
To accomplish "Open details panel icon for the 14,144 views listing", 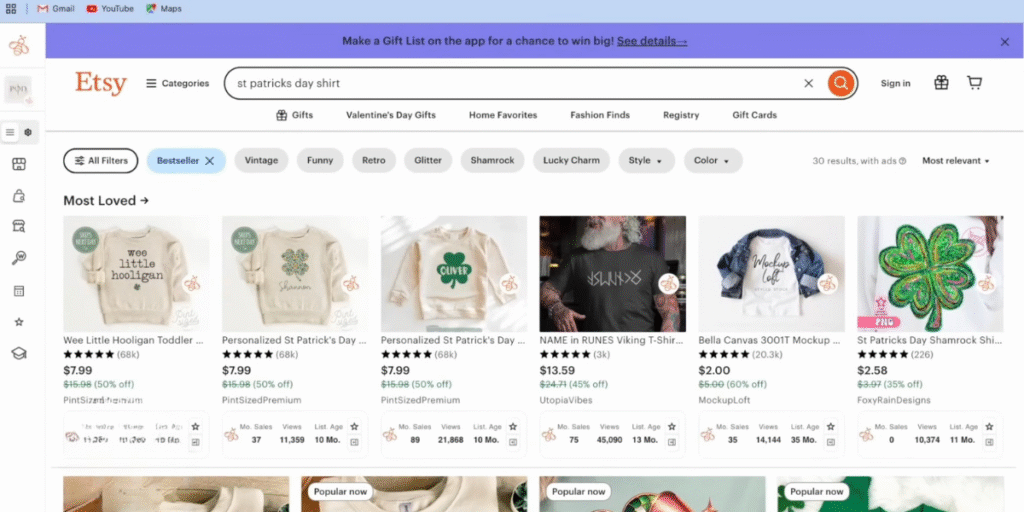I will pos(830,442).
